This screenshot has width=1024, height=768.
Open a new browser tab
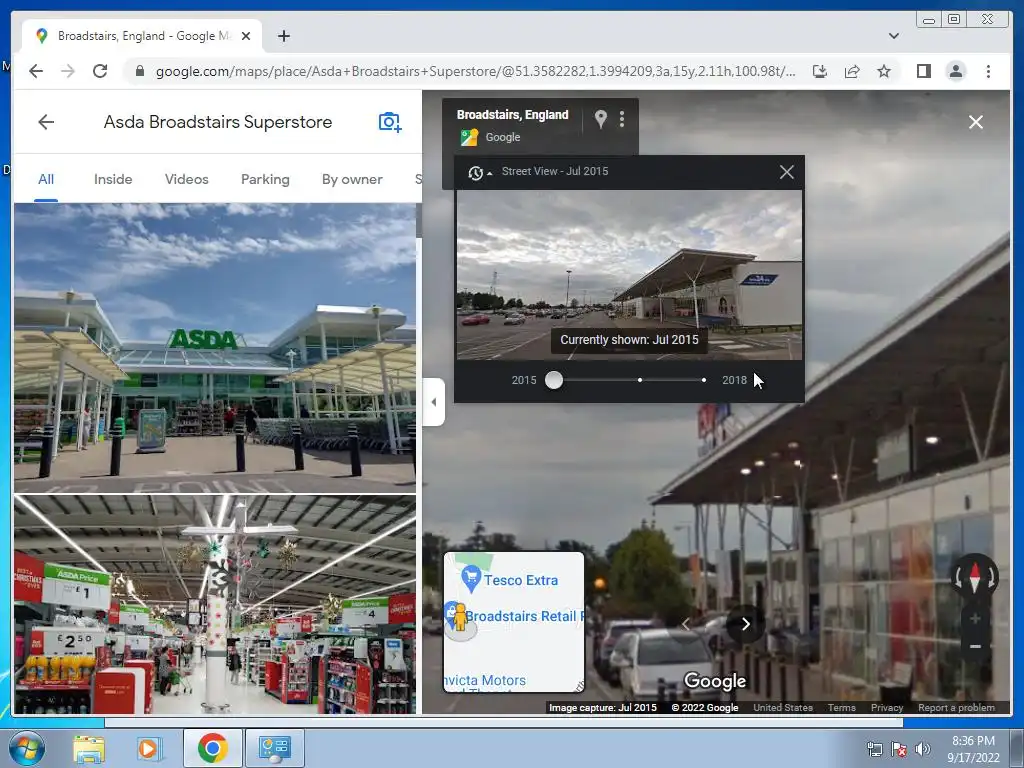click(283, 36)
